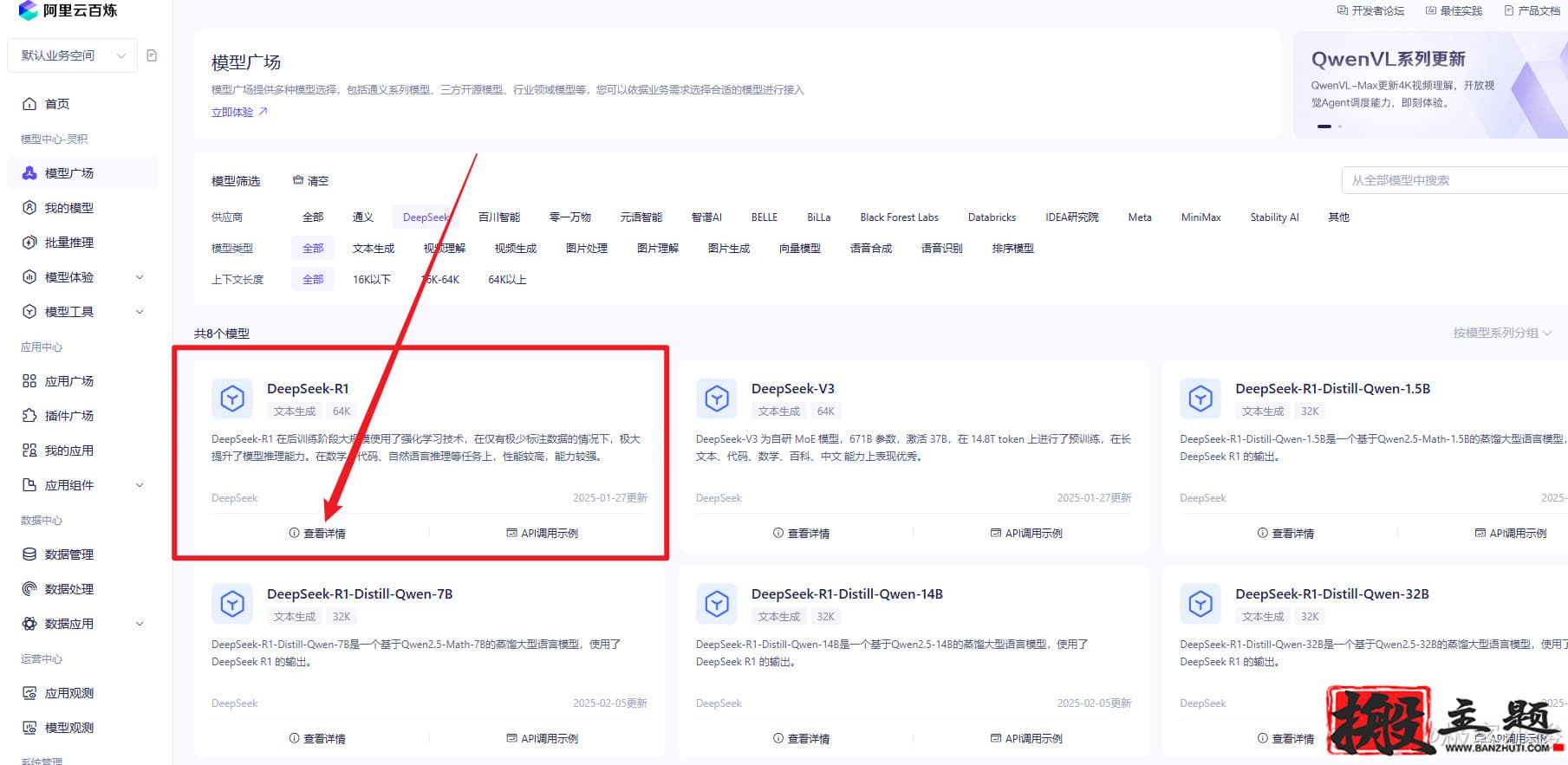The height and width of the screenshot is (765, 1568).
Task: Open 批量推理 sidebar icon
Action: 29,243
